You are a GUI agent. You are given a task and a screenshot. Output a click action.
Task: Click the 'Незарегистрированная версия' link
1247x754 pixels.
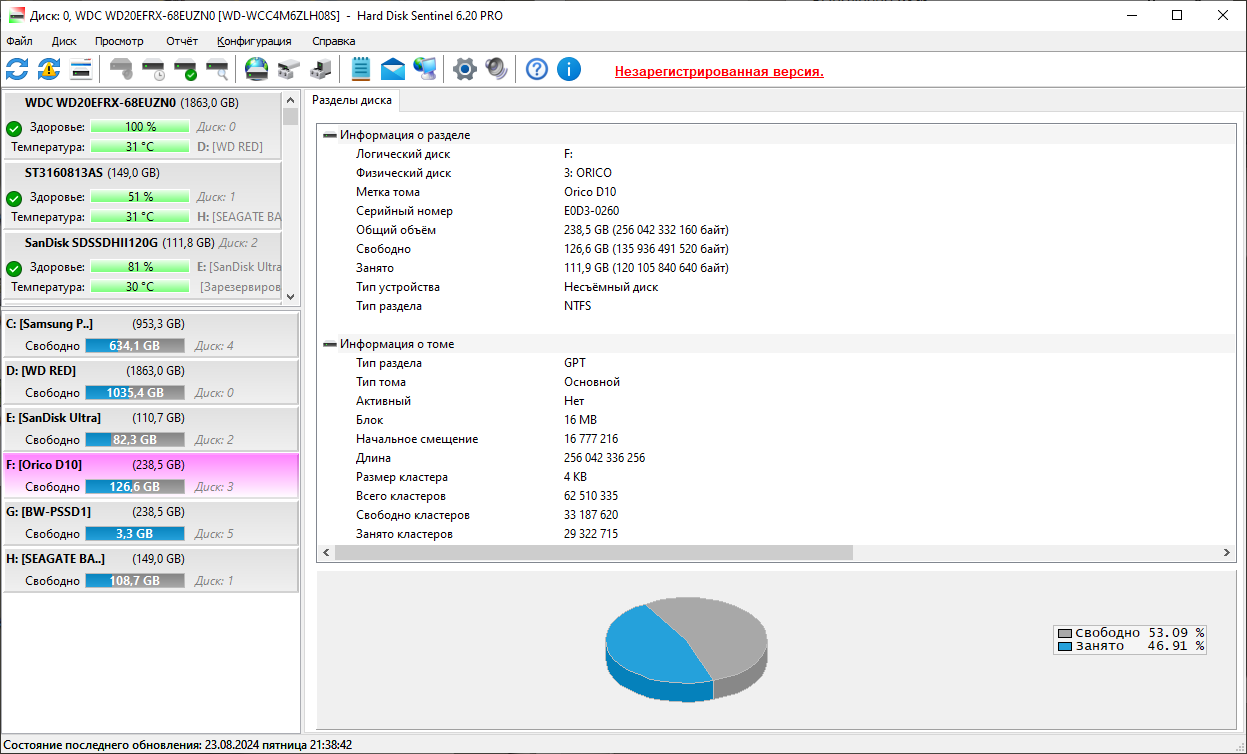coord(718,72)
